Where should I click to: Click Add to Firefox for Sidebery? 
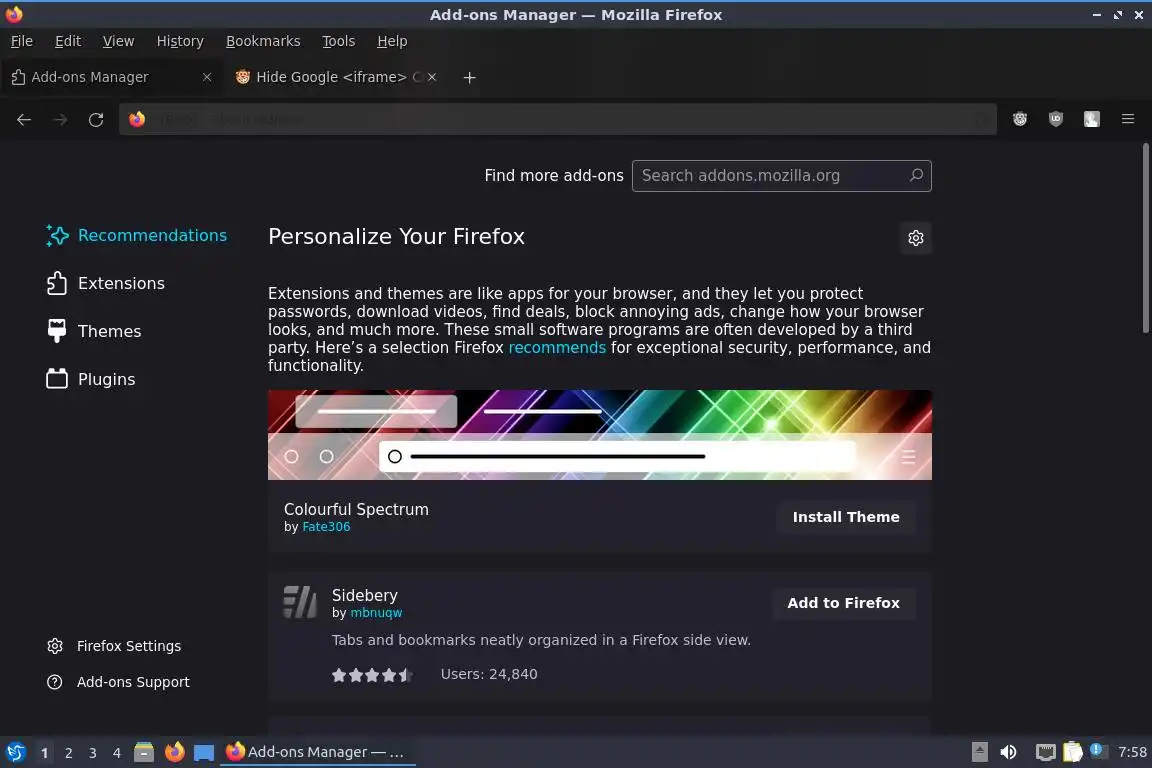[843, 603]
